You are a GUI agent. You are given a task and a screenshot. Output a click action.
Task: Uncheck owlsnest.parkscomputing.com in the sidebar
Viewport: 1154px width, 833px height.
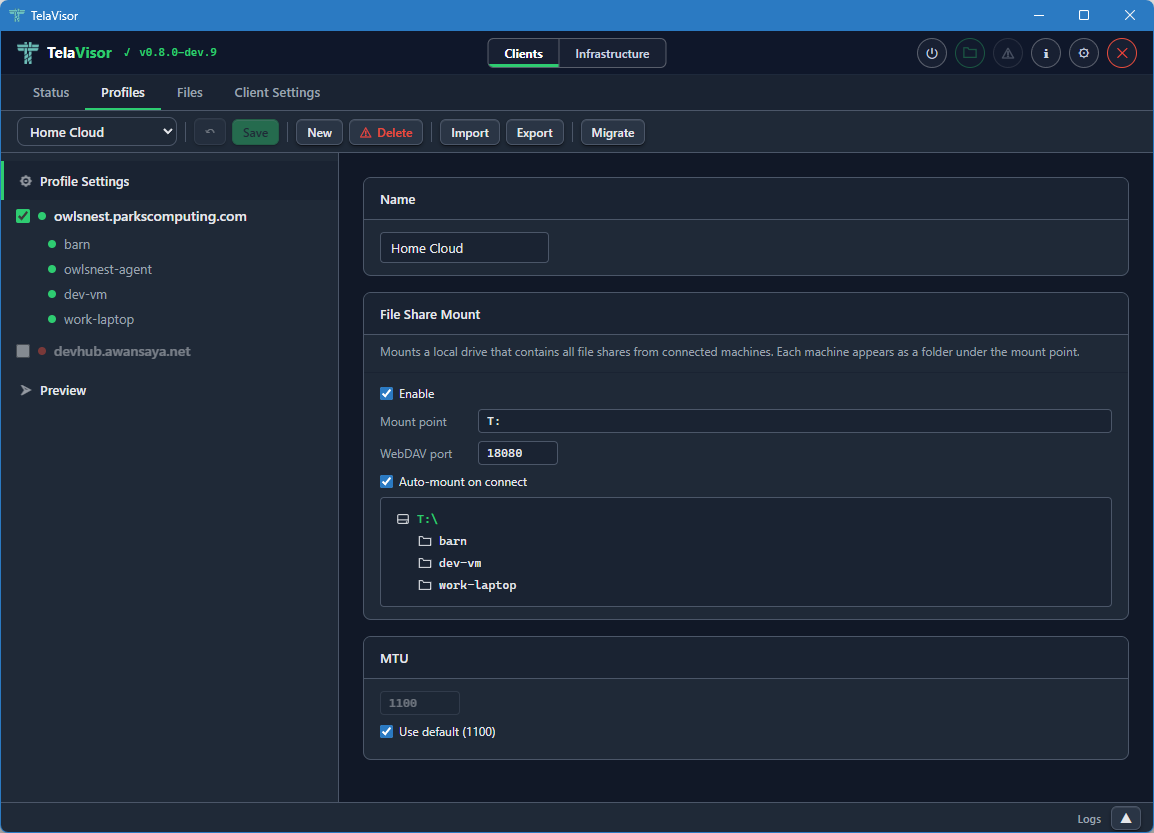tap(22, 216)
